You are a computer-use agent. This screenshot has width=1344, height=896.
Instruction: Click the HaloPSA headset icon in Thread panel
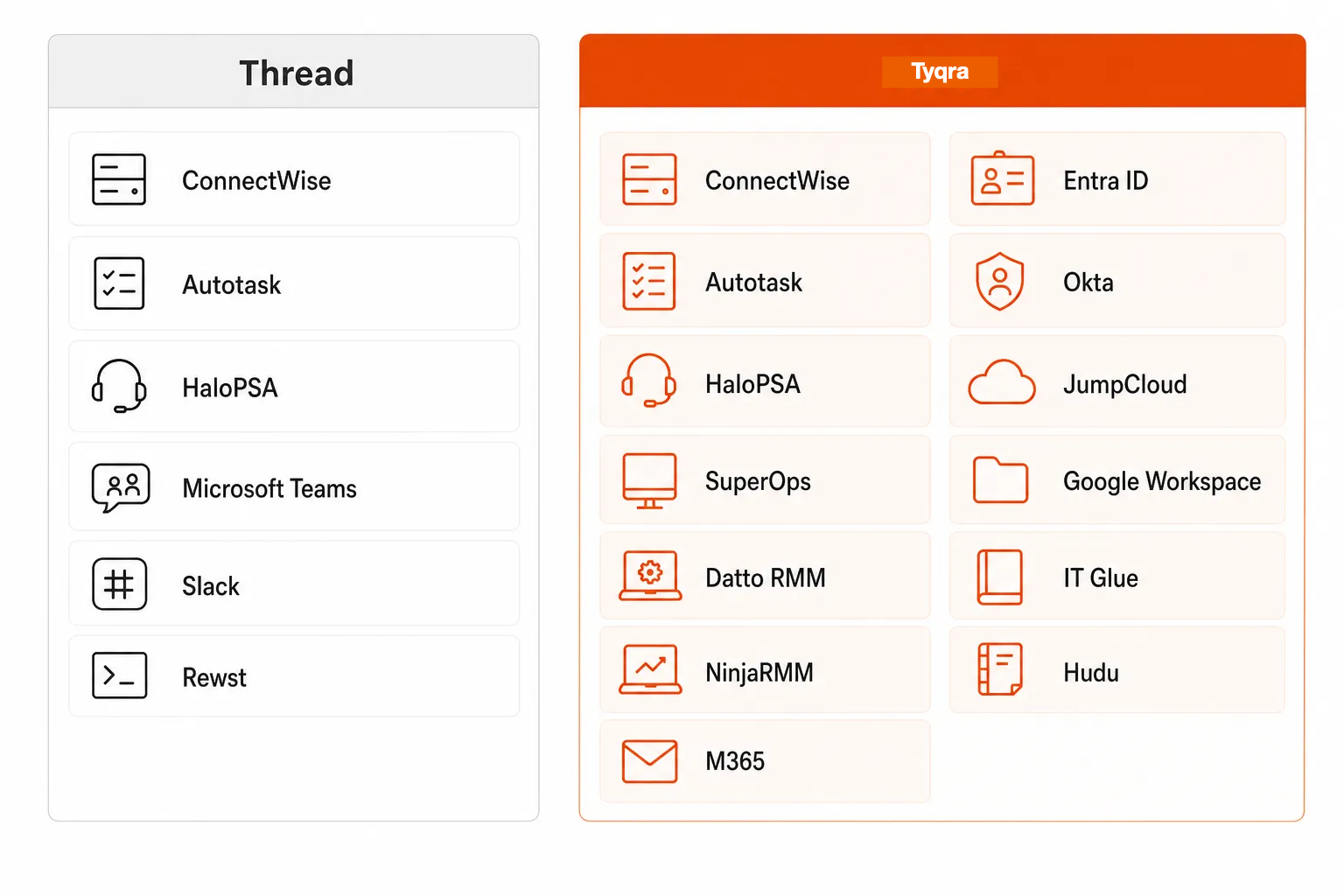(x=119, y=386)
